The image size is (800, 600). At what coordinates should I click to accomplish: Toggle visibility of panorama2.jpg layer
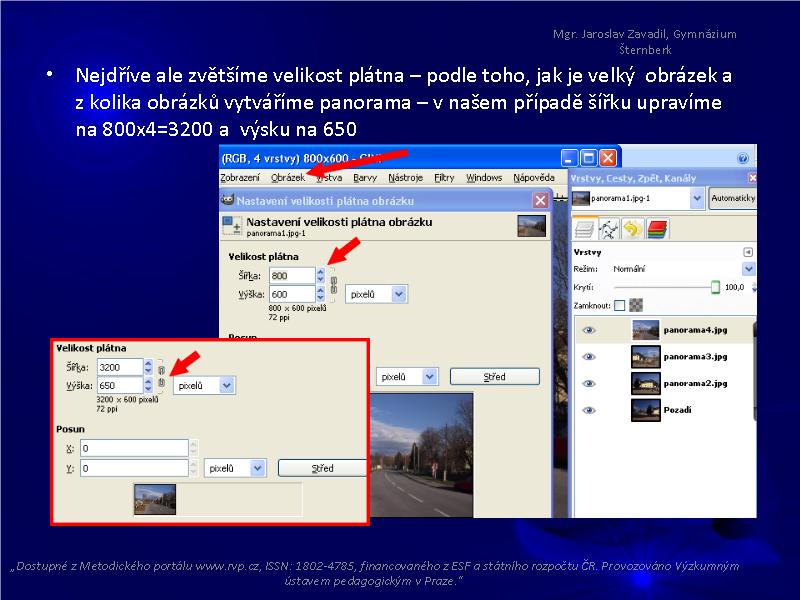pyautogui.click(x=589, y=383)
